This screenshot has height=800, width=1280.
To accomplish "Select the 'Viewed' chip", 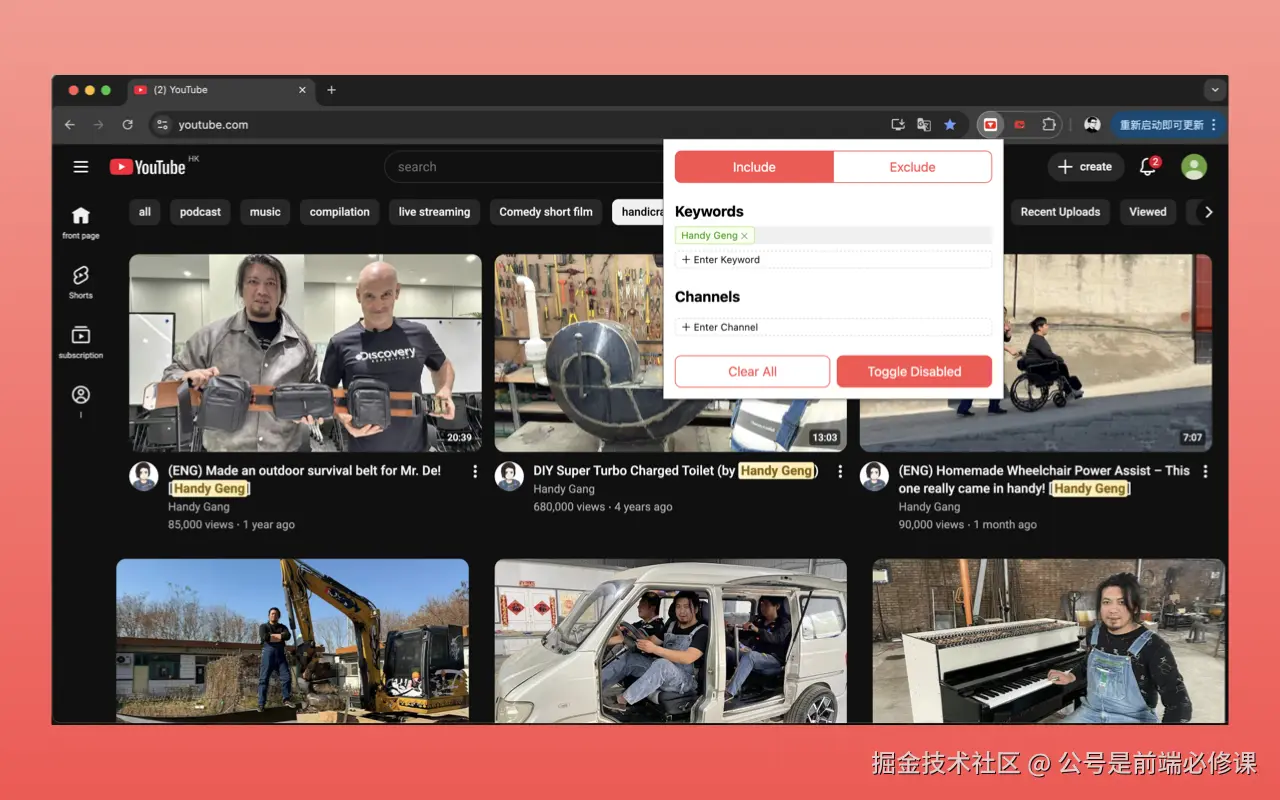I will 1148,212.
